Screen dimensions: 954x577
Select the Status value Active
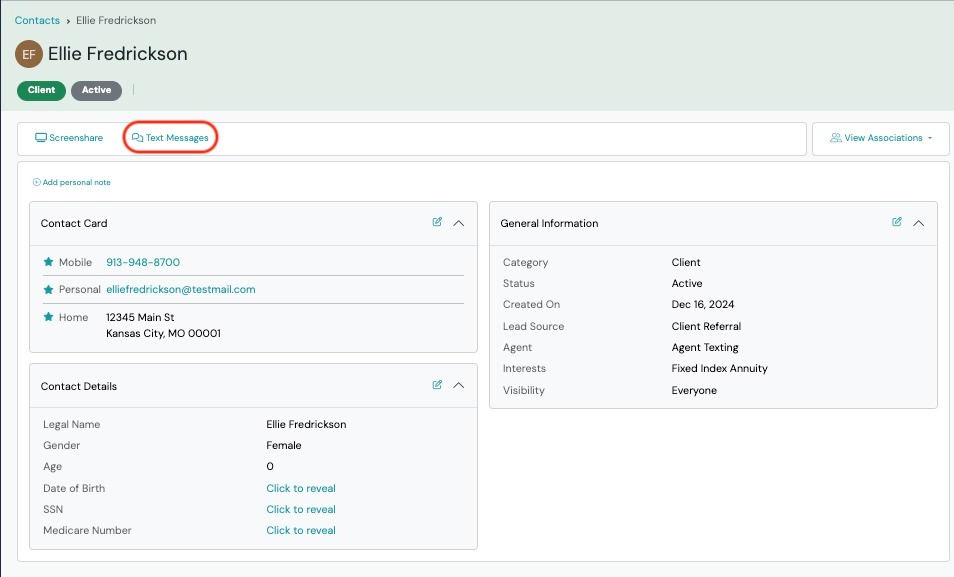point(687,283)
